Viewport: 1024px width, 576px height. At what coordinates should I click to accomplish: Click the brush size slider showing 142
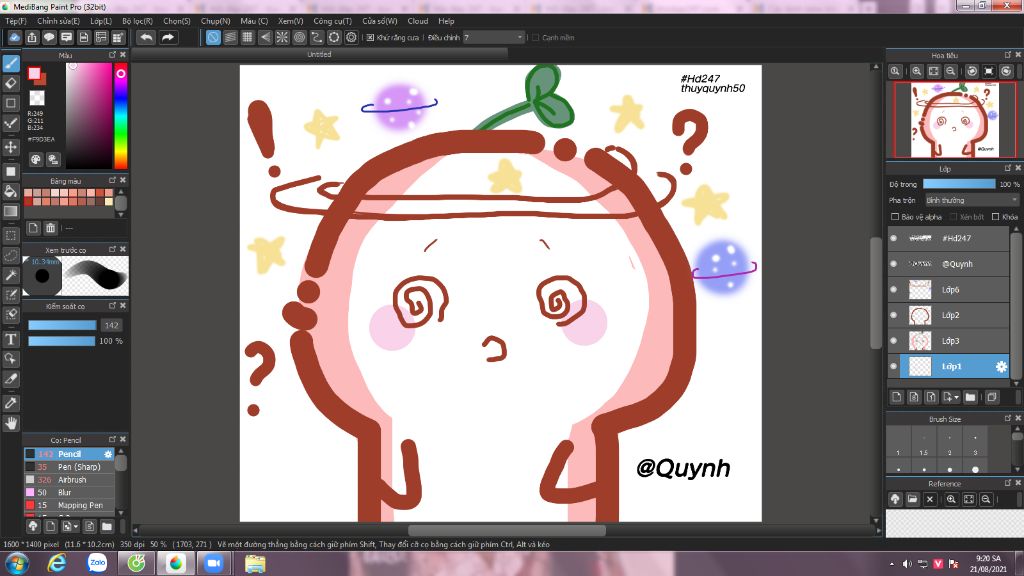[x=62, y=325]
